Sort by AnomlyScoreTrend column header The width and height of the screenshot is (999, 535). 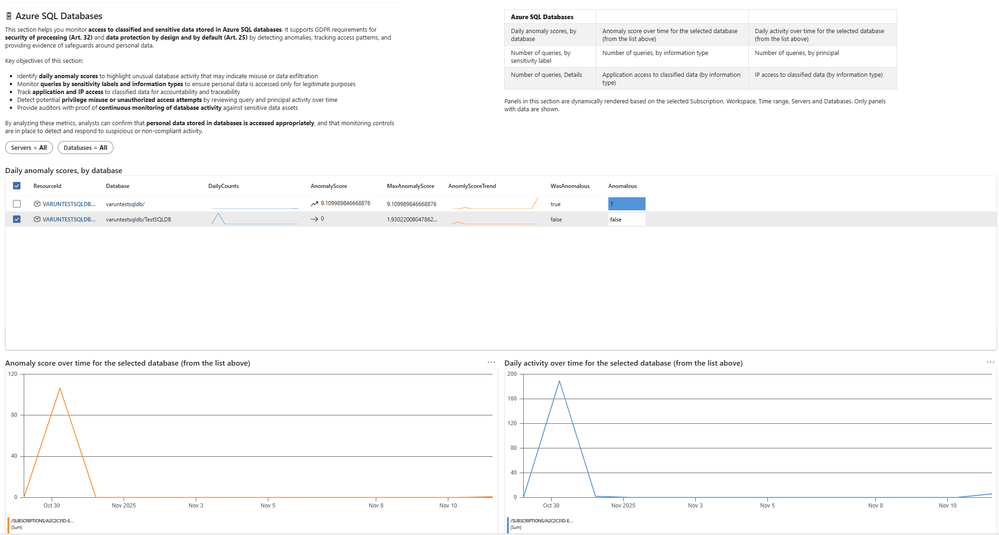(472, 186)
